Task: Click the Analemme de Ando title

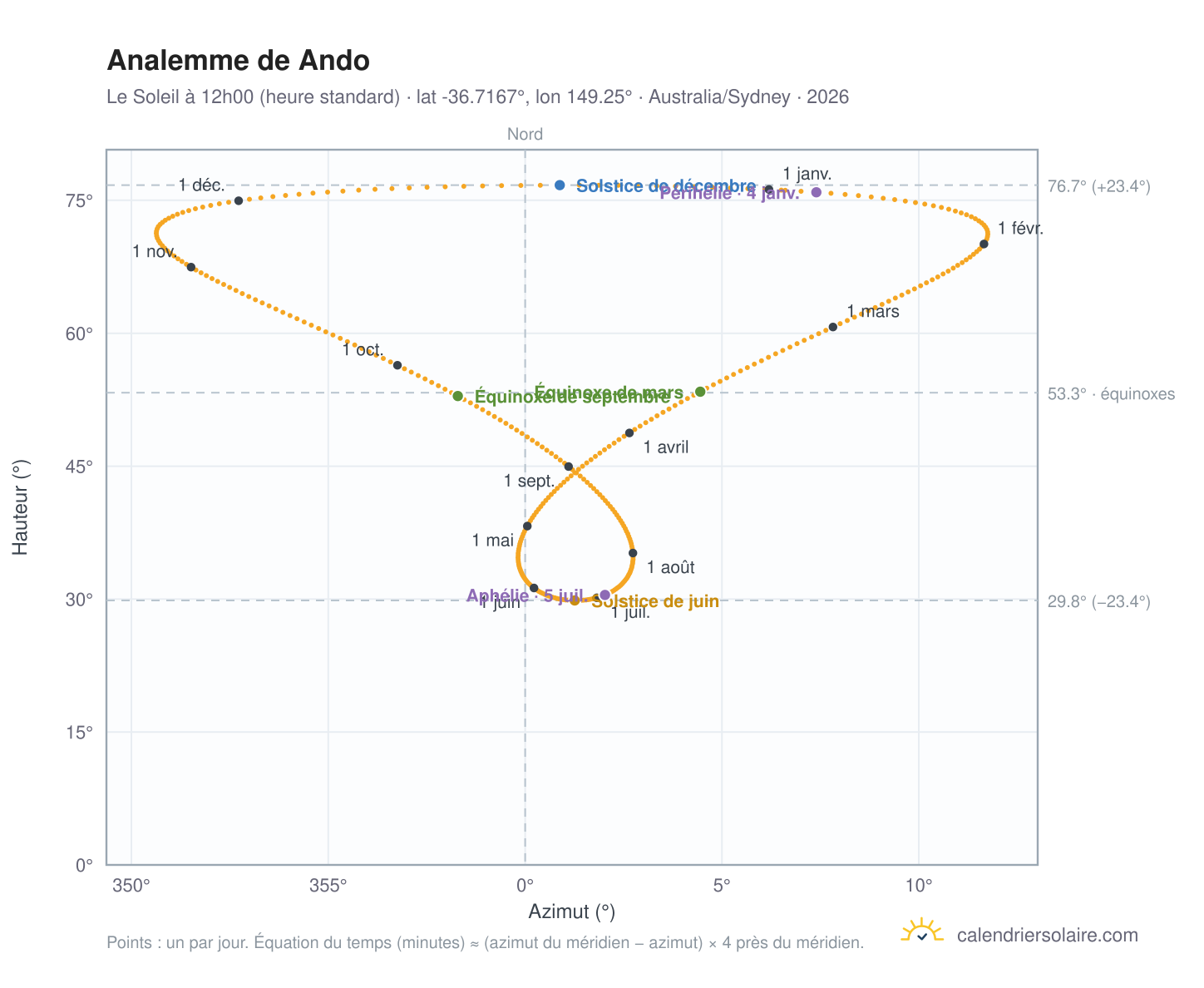Action: tap(239, 61)
